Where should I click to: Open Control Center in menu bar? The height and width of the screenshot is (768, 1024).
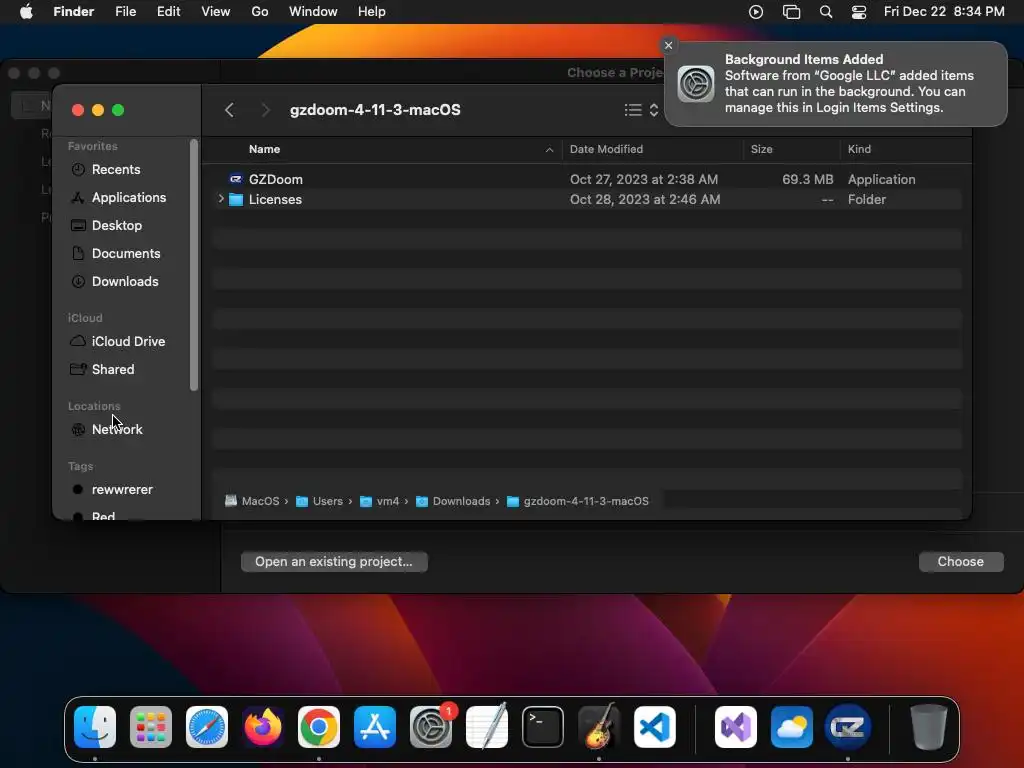point(858,12)
